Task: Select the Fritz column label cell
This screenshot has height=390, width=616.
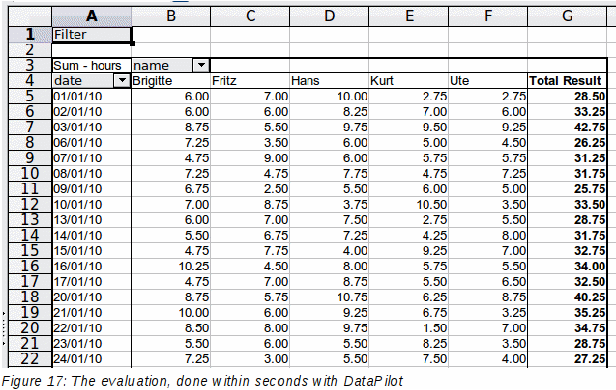Action: click(250, 81)
